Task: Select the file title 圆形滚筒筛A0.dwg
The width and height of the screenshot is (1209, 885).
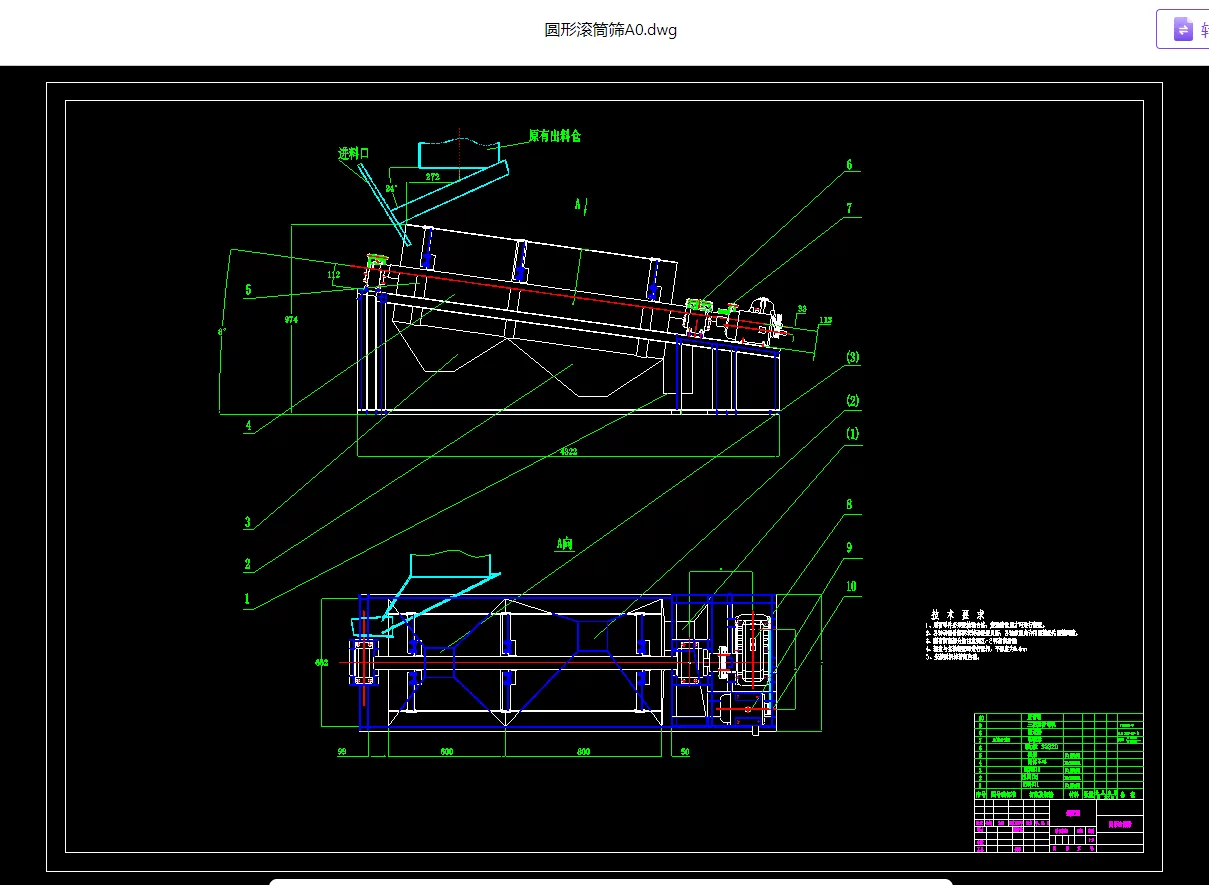Action: tap(610, 30)
